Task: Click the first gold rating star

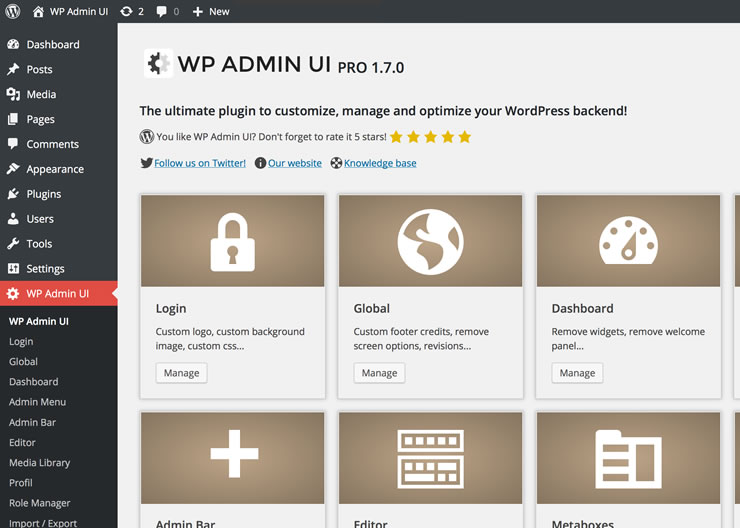Action: [396, 137]
